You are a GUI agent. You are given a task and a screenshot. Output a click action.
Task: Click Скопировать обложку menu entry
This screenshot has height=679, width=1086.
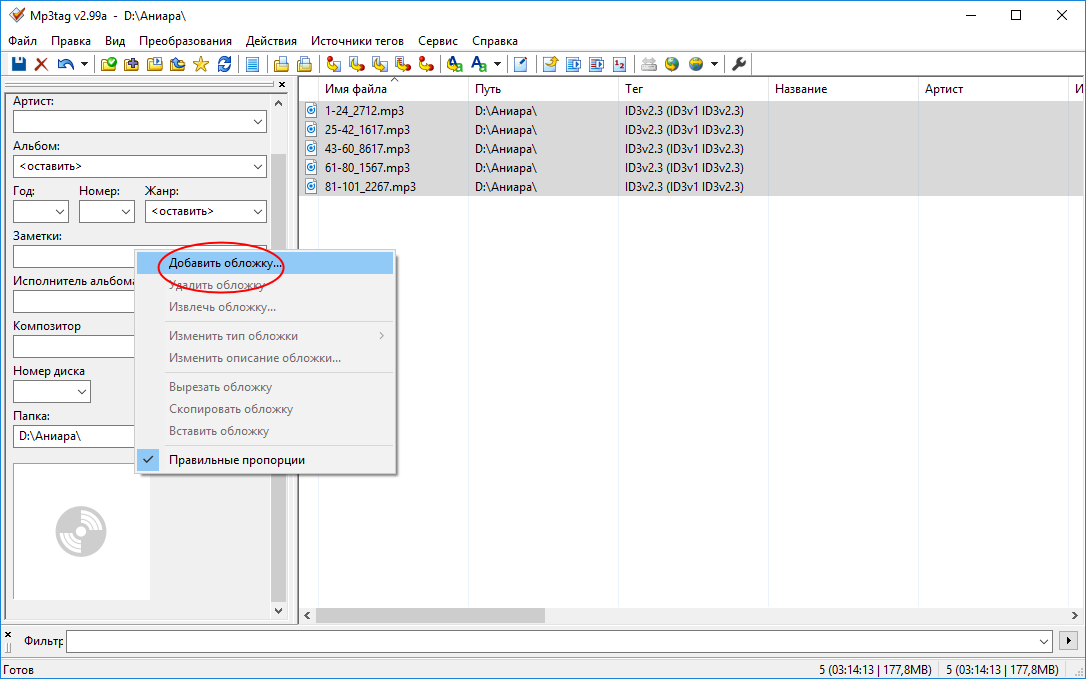pos(265,409)
